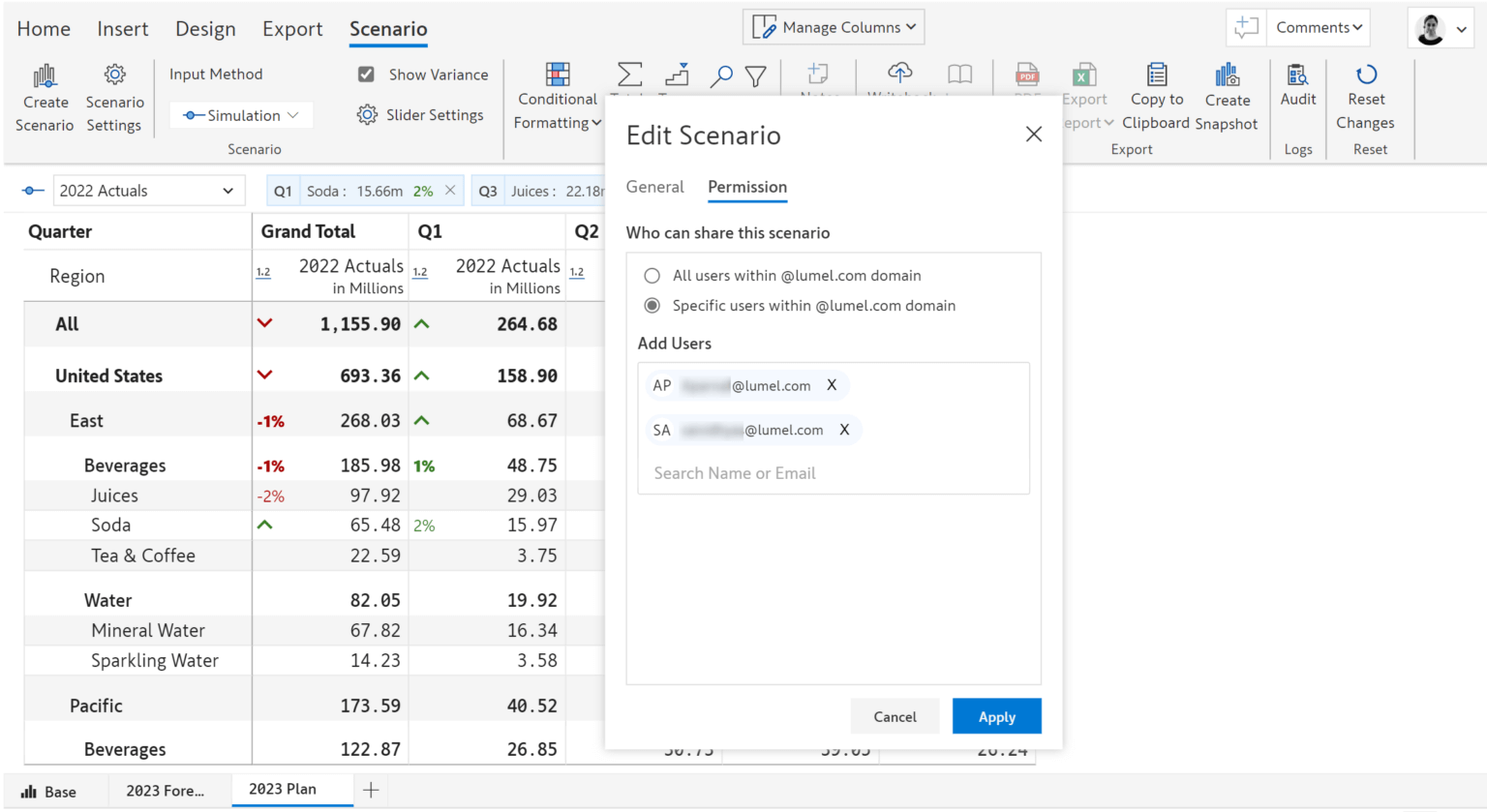Image resolution: width=1487 pixels, height=812 pixels.
Task: Select 'All users within @lumel.com domain'
Action: 652,275
